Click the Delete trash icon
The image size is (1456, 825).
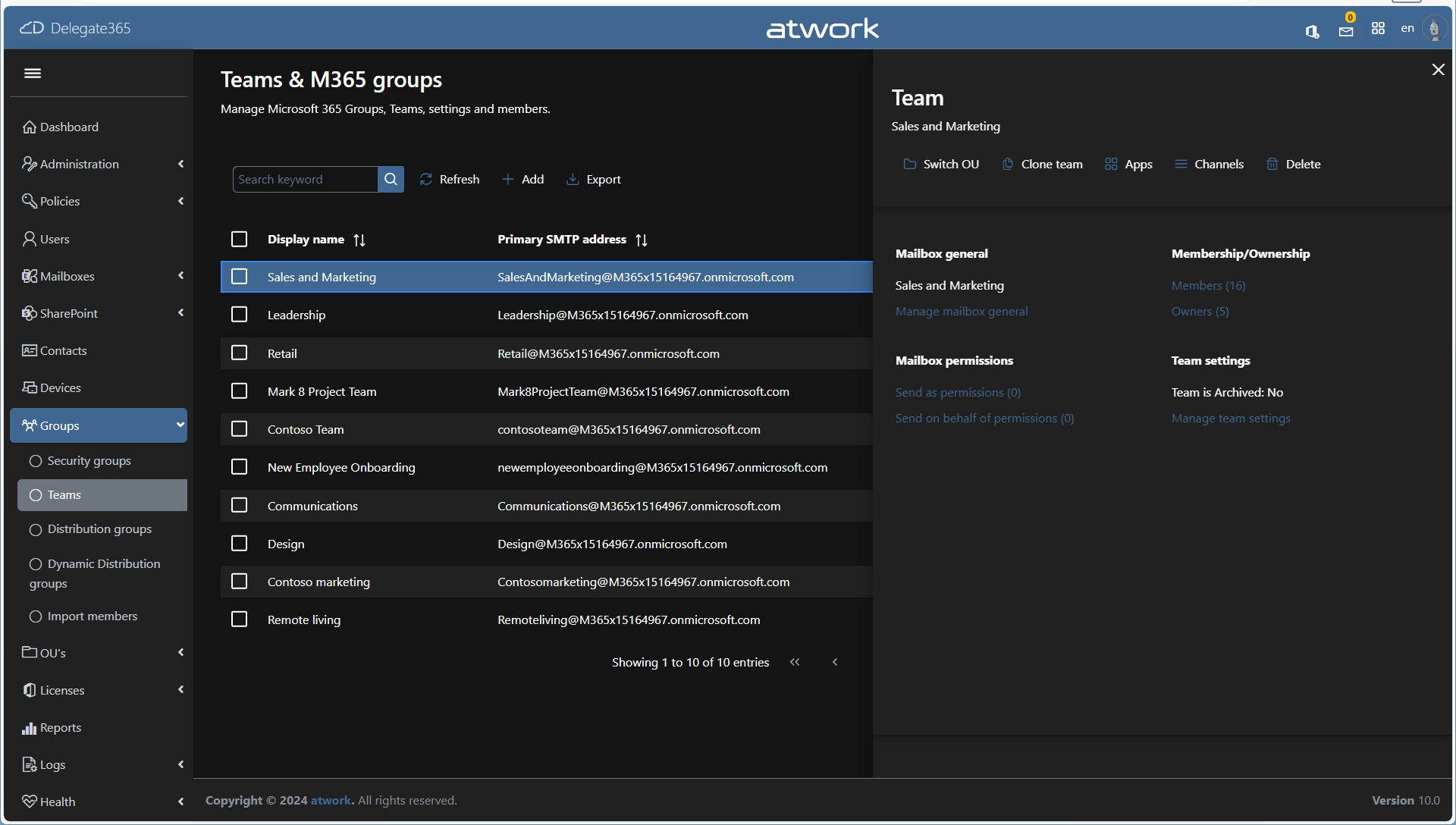1272,164
